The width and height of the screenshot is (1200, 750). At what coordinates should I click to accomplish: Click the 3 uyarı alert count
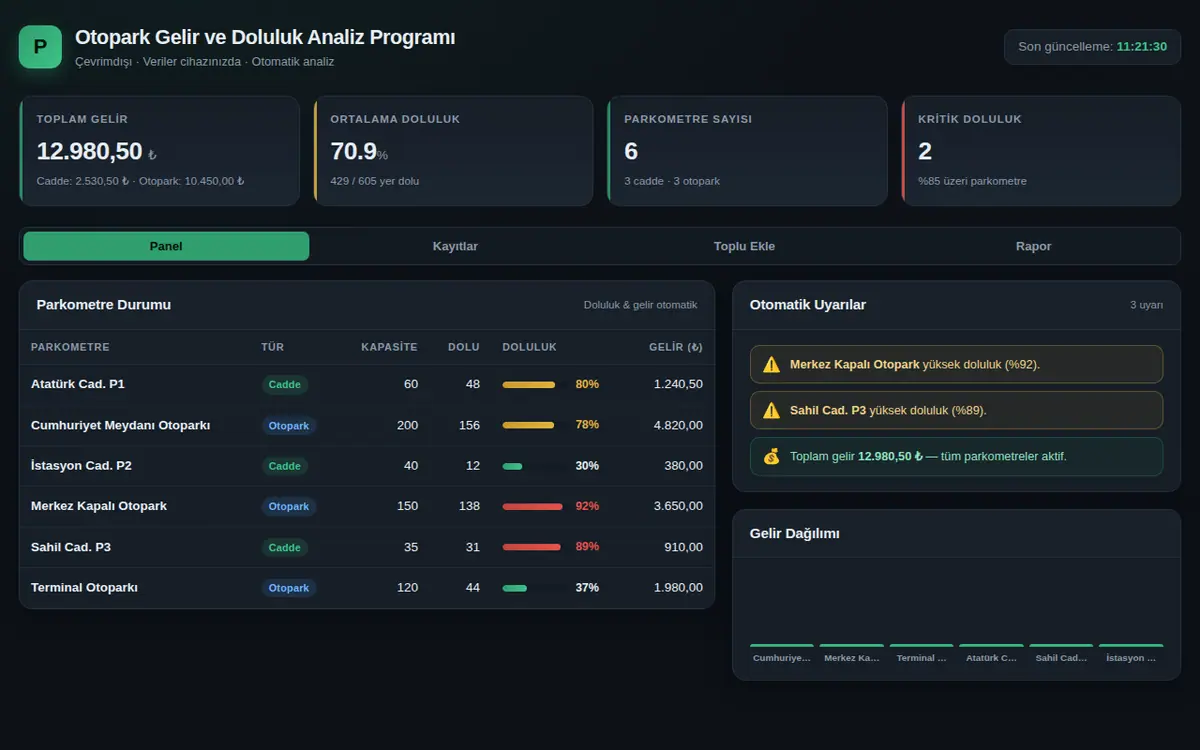pyautogui.click(x=1146, y=305)
